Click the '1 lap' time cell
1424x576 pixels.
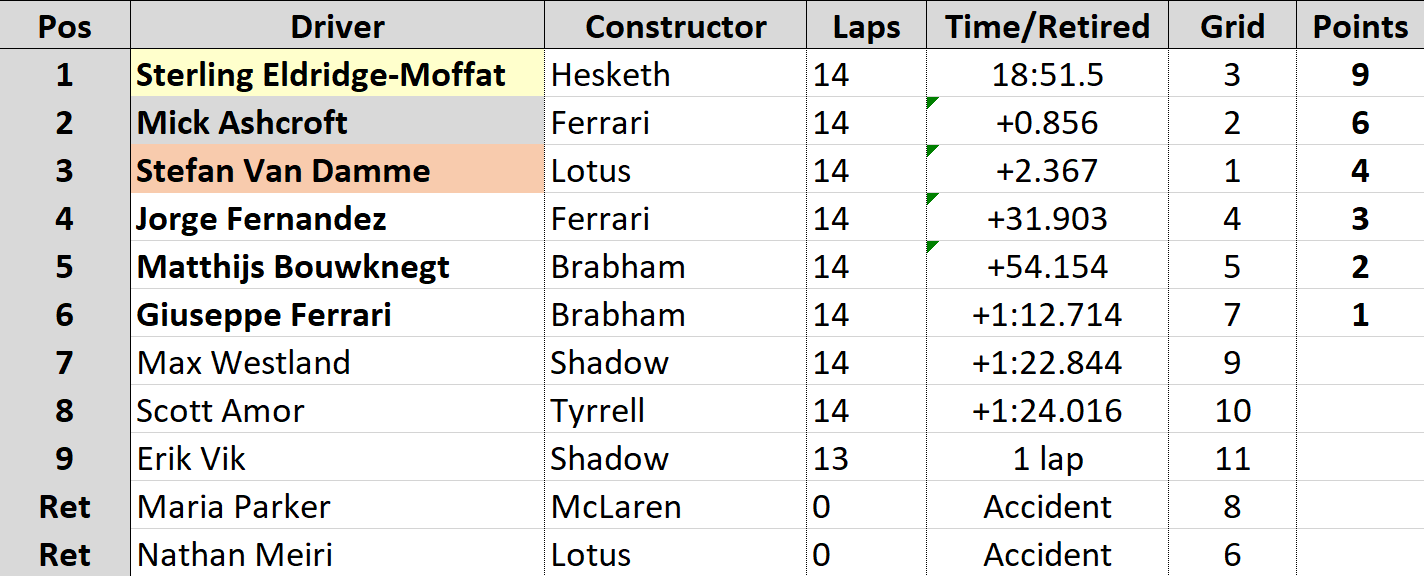(1047, 459)
